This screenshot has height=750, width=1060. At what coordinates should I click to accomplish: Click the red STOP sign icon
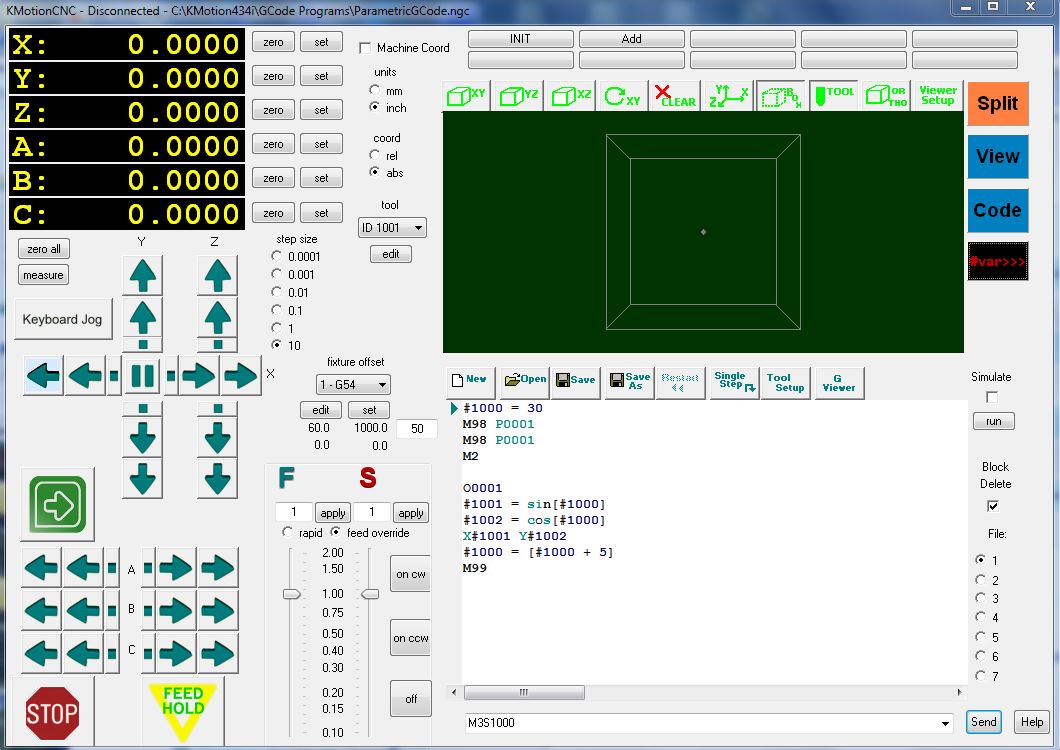pyautogui.click(x=52, y=712)
